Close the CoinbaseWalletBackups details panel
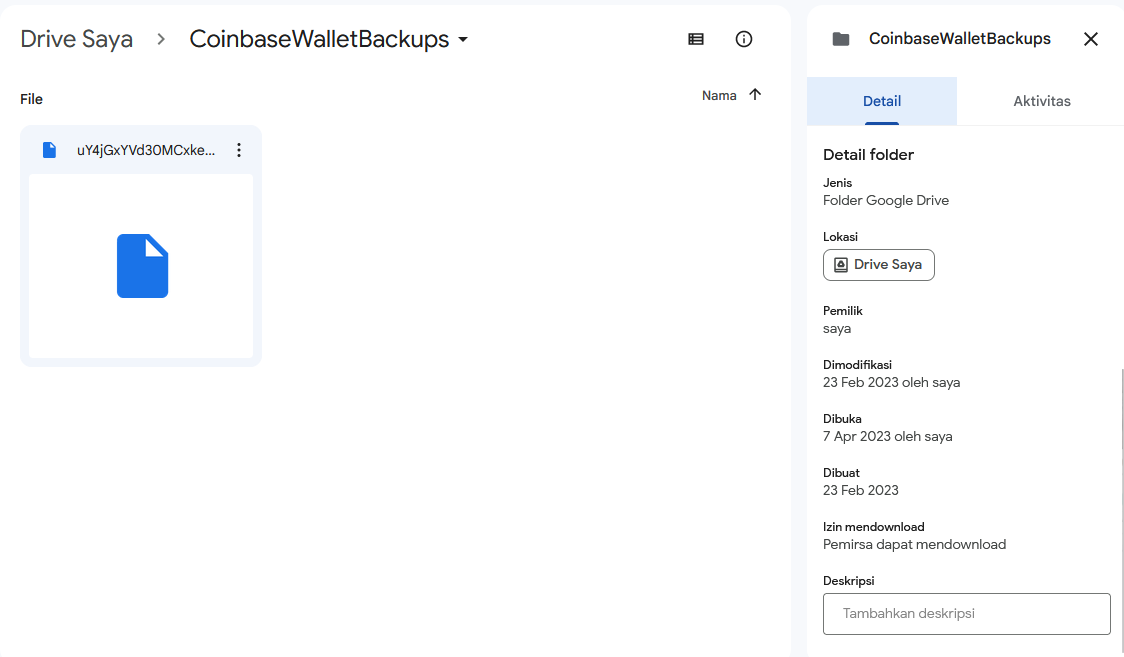 (1090, 39)
